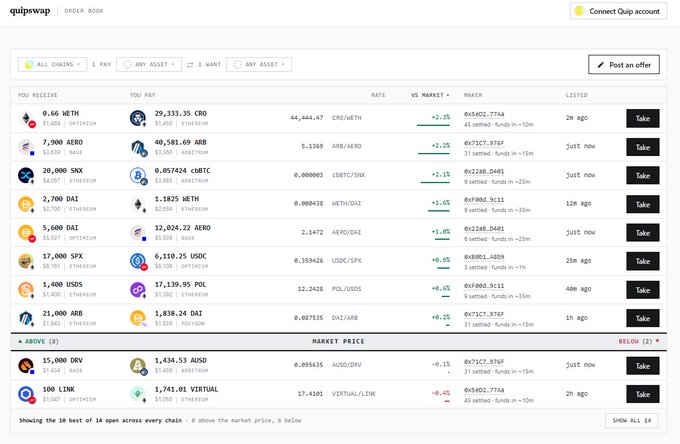Click the POL token icon beside 17,139.95 POL

coord(138,289)
